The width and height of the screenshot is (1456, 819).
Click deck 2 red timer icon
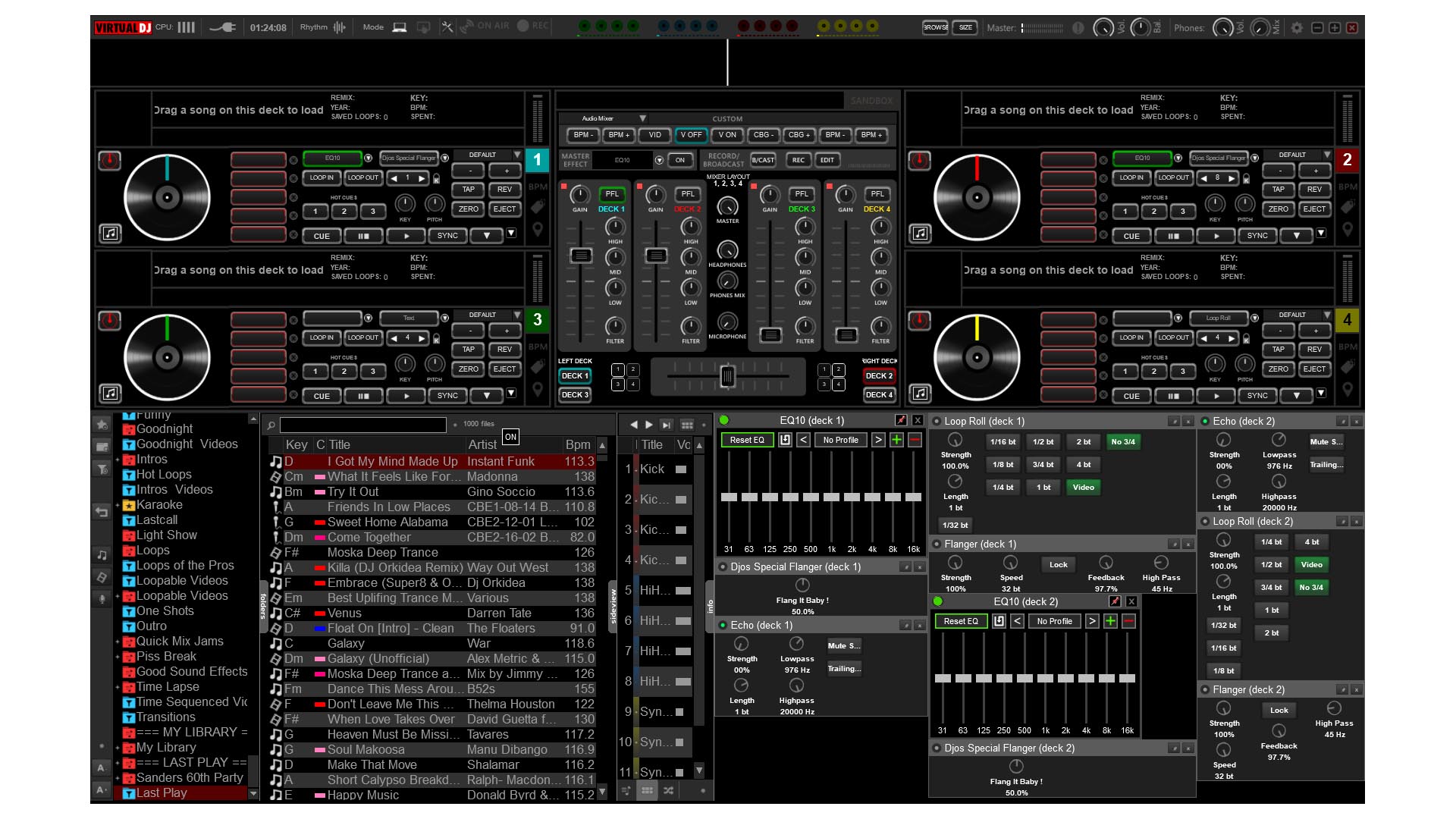(919, 161)
